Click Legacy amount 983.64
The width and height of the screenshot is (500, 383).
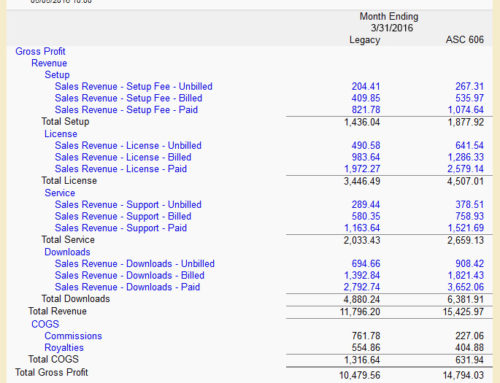[366, 157]
